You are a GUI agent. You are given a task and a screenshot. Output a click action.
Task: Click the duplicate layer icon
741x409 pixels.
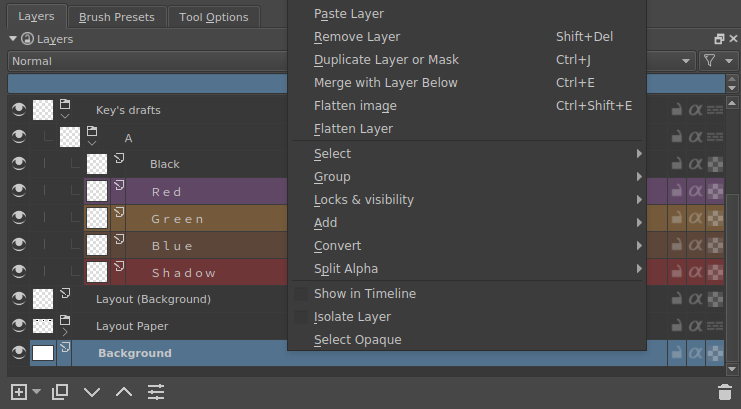pos(60,392)
